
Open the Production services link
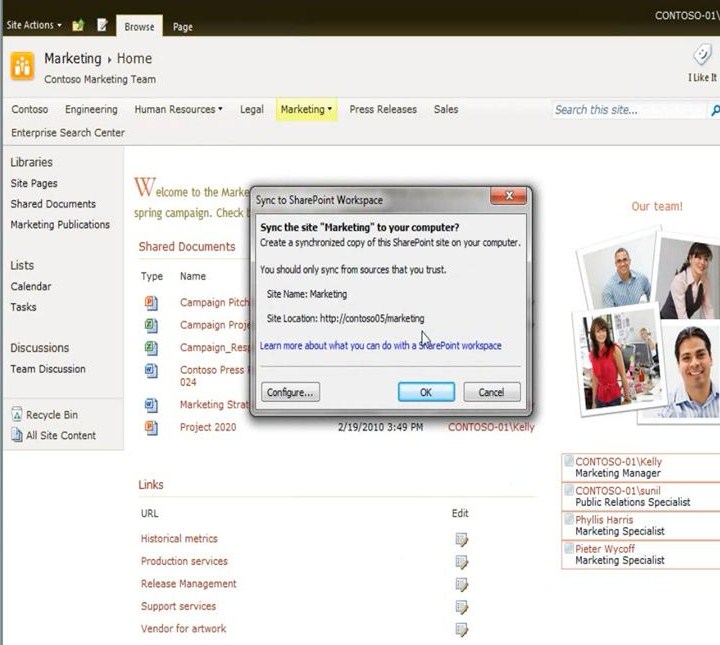(x=184, y=561)
